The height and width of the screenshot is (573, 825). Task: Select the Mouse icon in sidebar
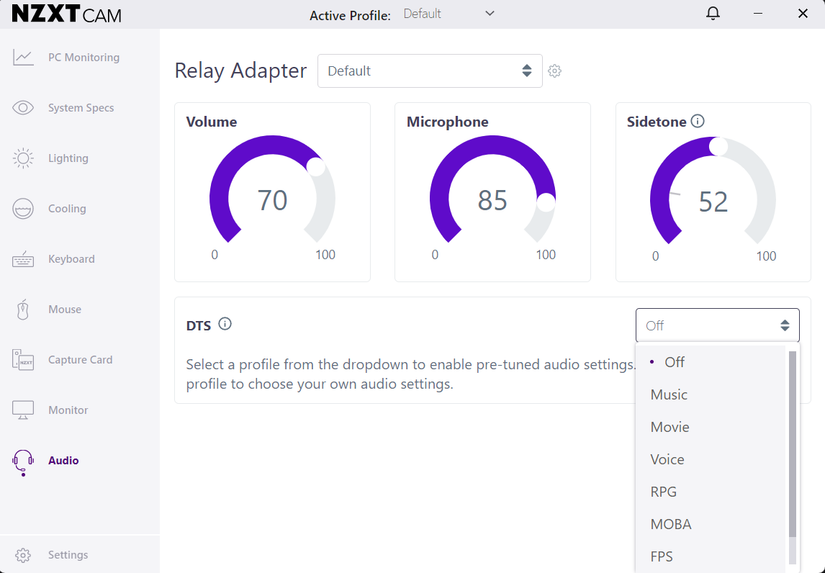[23, 310]
